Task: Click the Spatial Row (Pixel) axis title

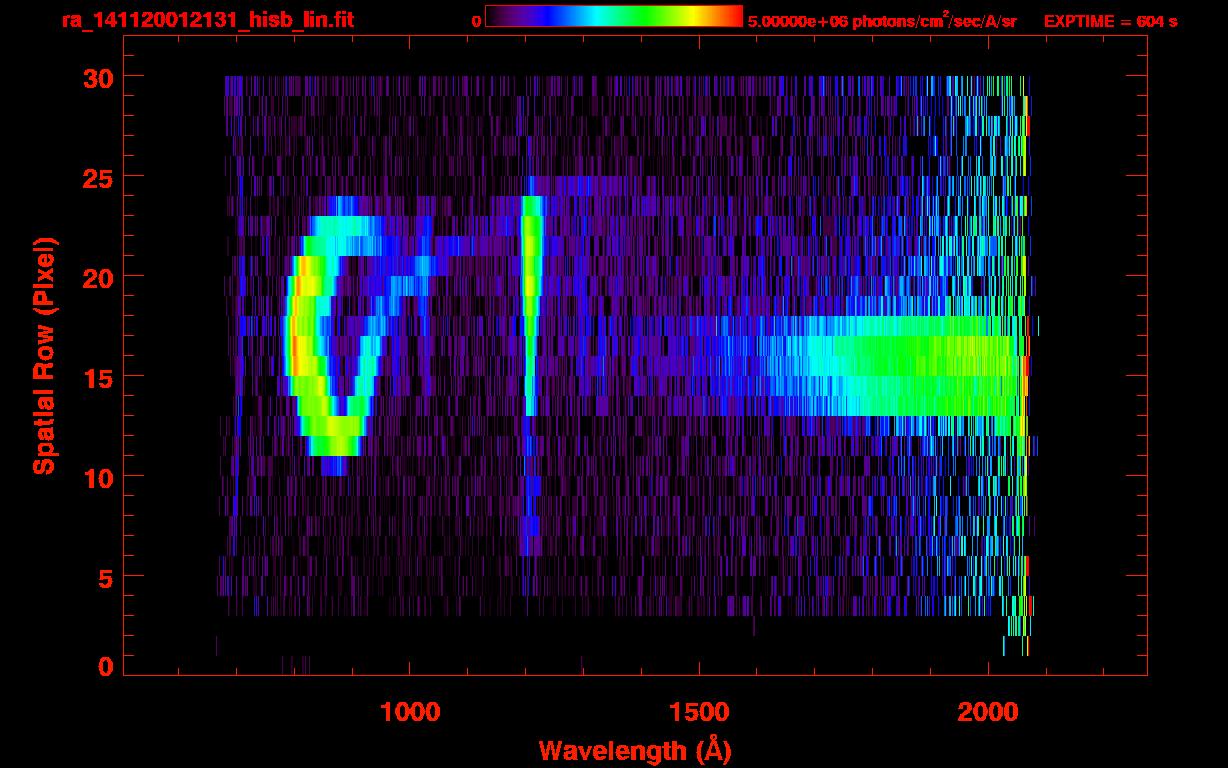Action: (x=44, y=356)
